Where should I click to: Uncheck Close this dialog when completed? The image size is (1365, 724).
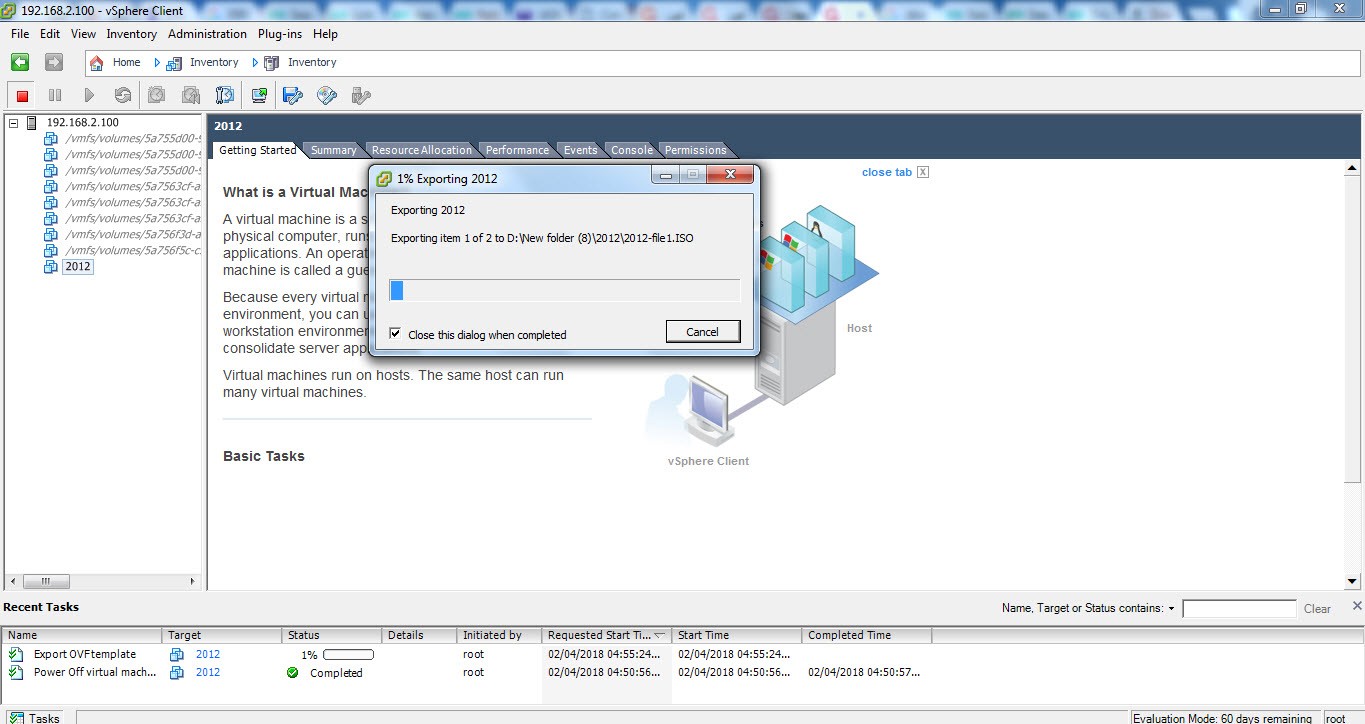coord(396,334)
